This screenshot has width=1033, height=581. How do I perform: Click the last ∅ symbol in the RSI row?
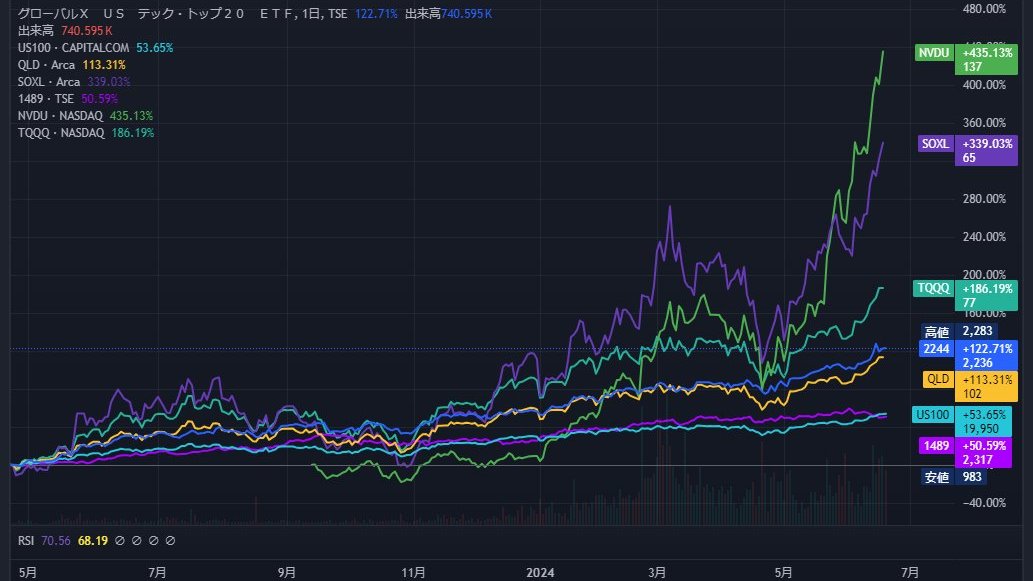coord(171,540)
